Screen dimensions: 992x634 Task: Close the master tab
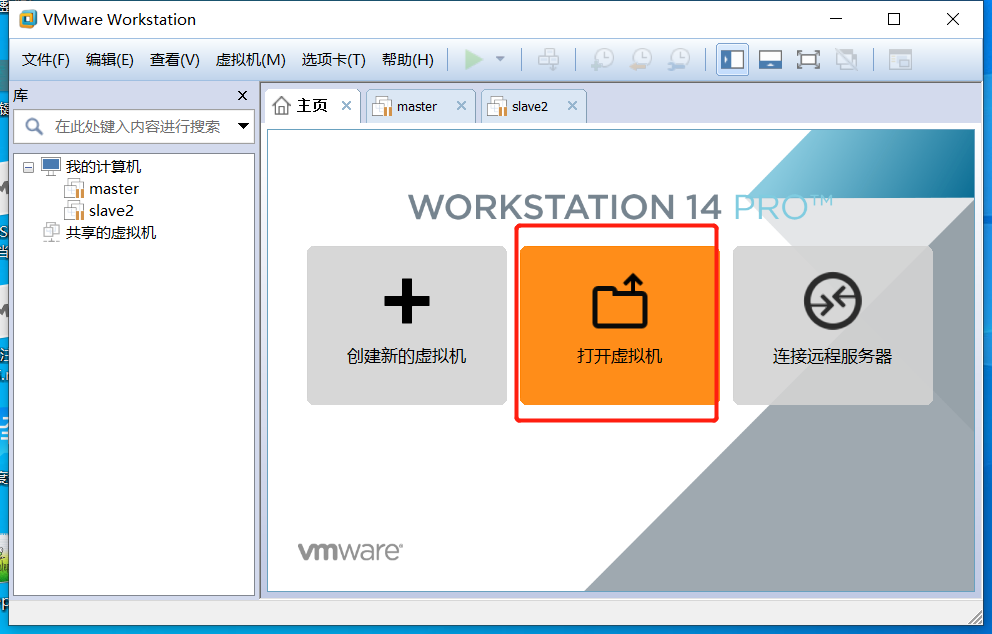click(461, 106)
